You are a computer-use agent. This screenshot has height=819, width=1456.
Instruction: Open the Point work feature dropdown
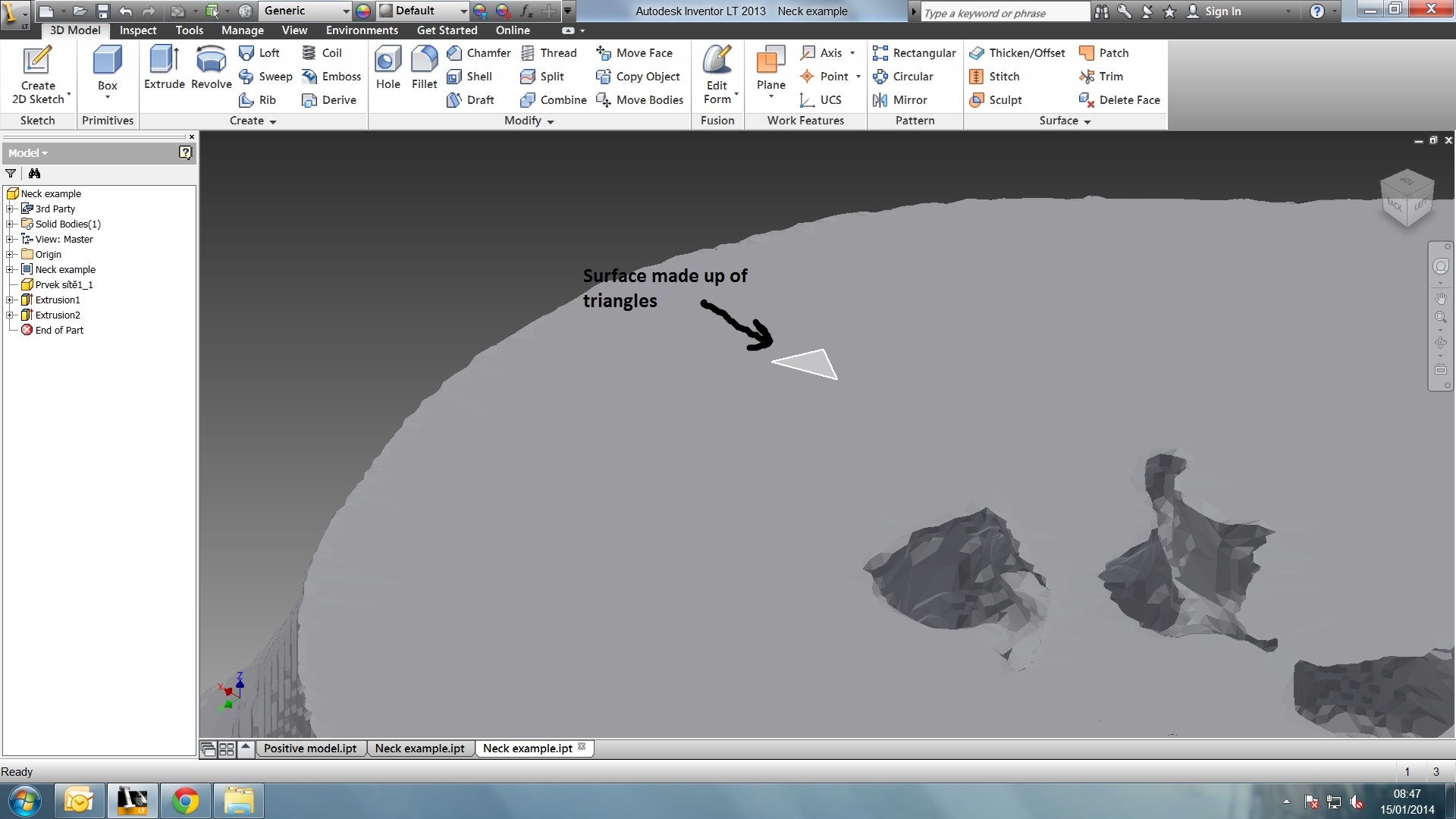tap(856, 76)
